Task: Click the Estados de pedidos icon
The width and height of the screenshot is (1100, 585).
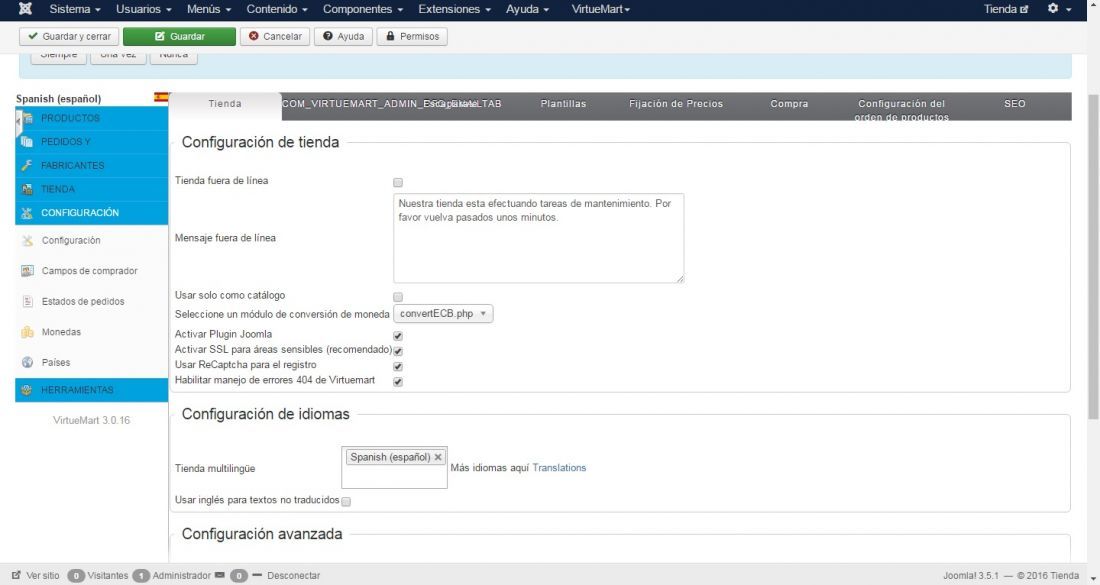Action: coord(27,302)
